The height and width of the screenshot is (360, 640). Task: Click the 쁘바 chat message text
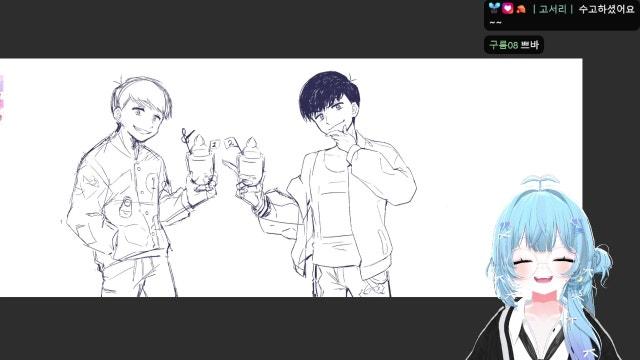(530, 45)
